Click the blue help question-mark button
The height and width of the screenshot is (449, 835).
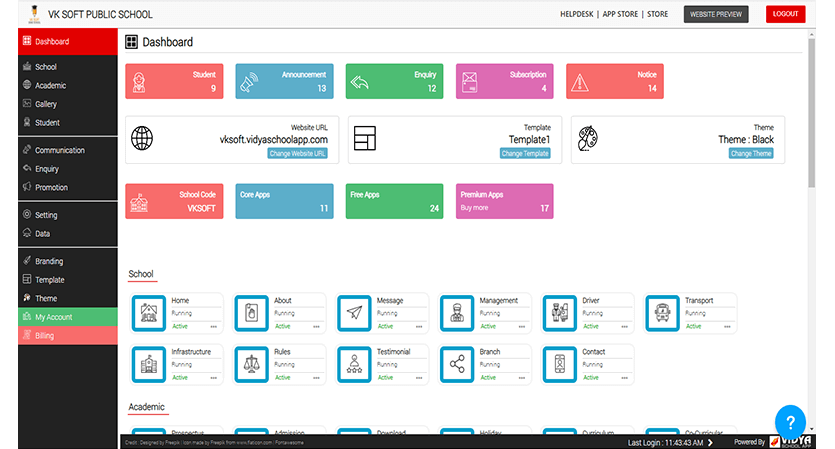(790, 422)
